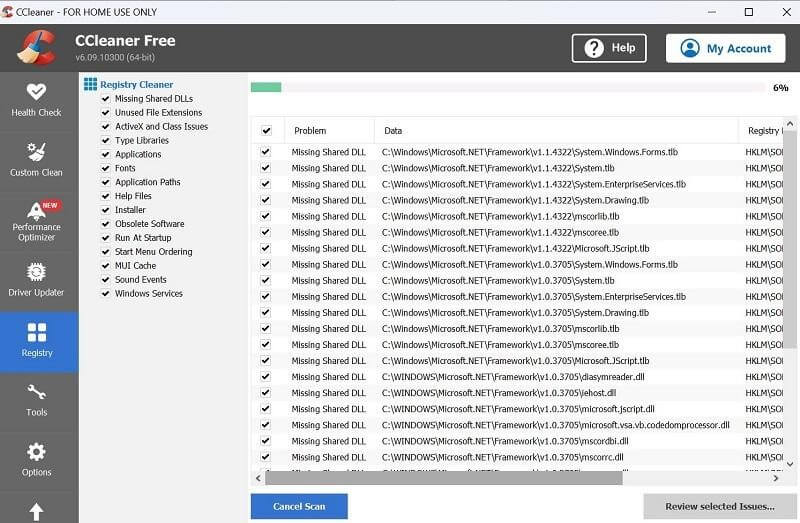Open Driver Updater gear icon

click(x=36, y=272)
